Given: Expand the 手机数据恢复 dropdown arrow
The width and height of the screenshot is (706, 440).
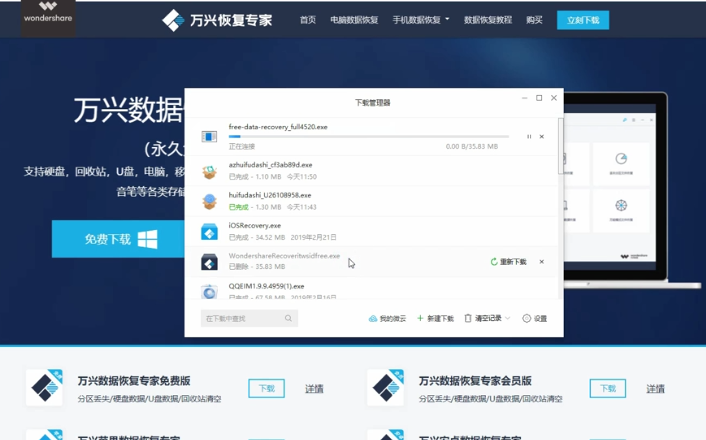Looking at the screenshot, I should (x=447, y=19).
